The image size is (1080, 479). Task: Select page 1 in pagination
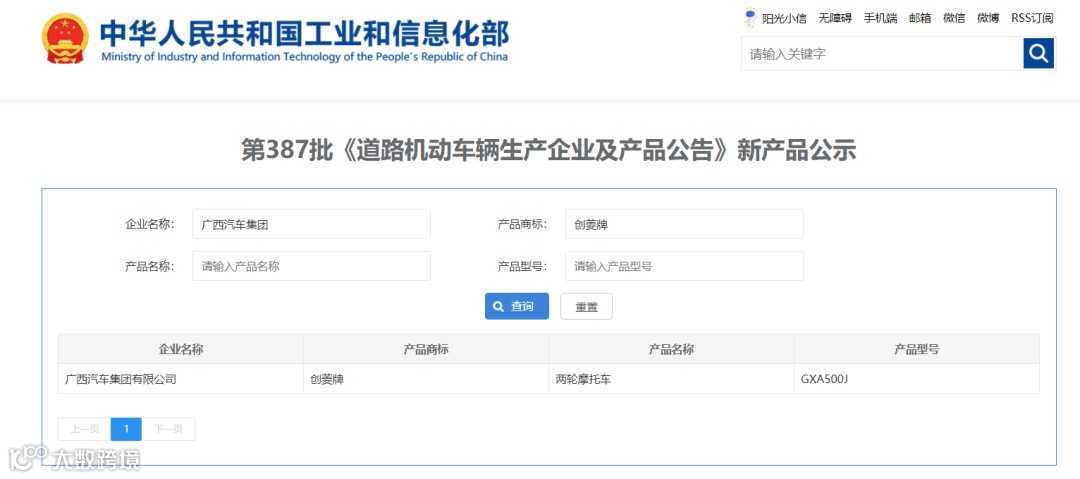pos(126,429)
